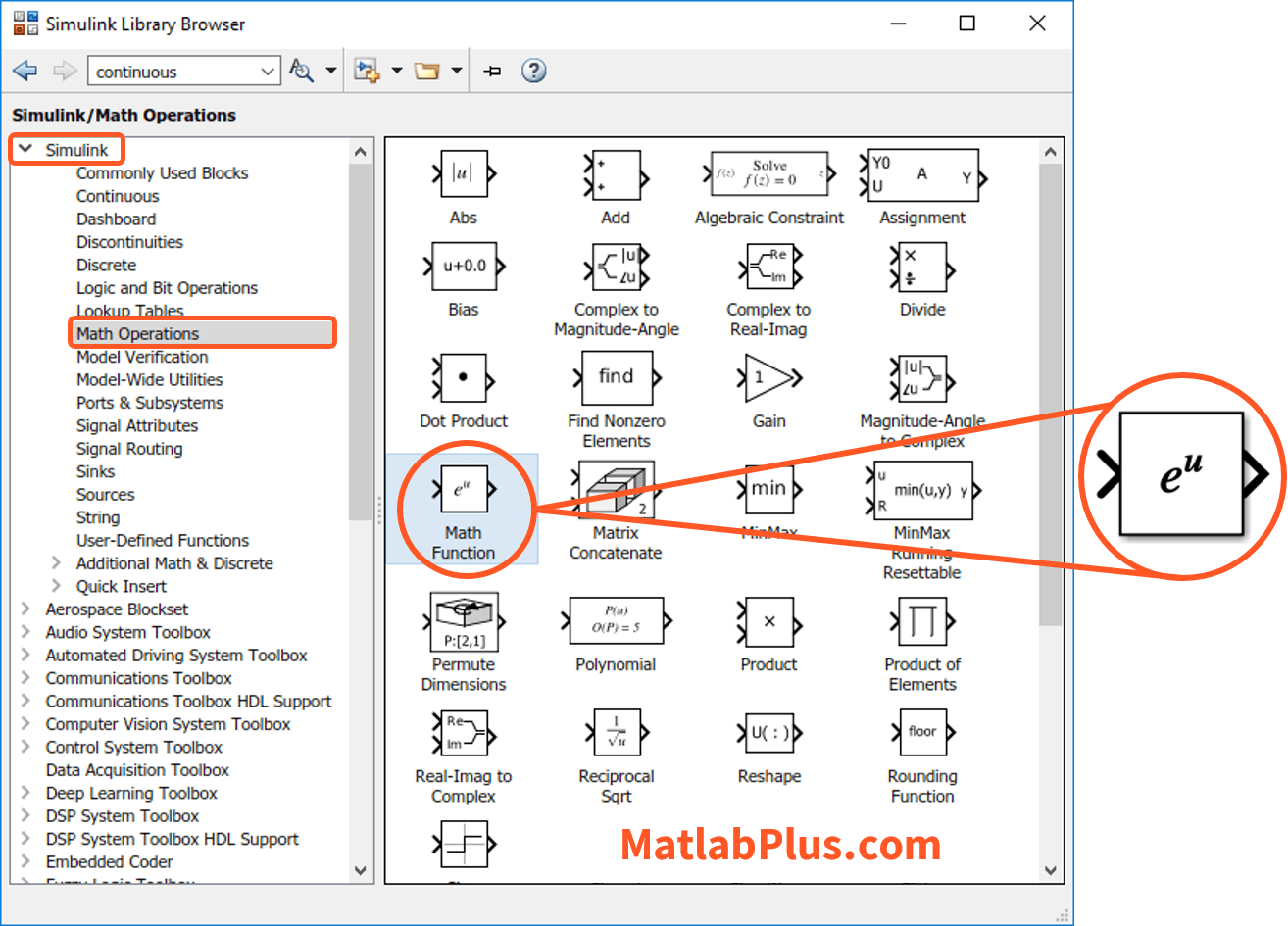Viewport: 1288px width, 926px height.
Task: Click the Rounding Function block
Action: pyautogui.click(x=921, y=733)
